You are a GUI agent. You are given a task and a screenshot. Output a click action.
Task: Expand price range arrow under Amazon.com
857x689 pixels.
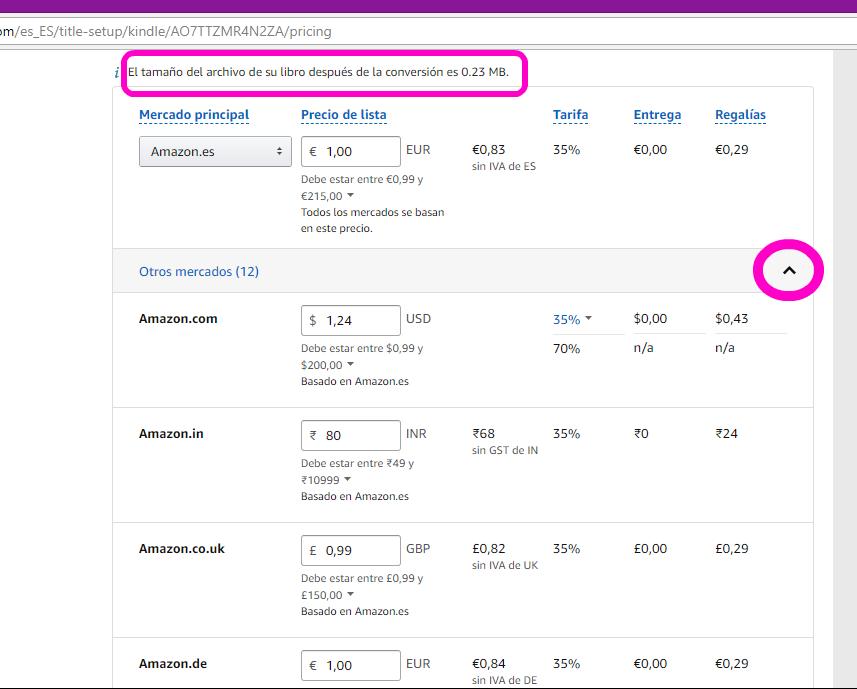pos(350,365)
